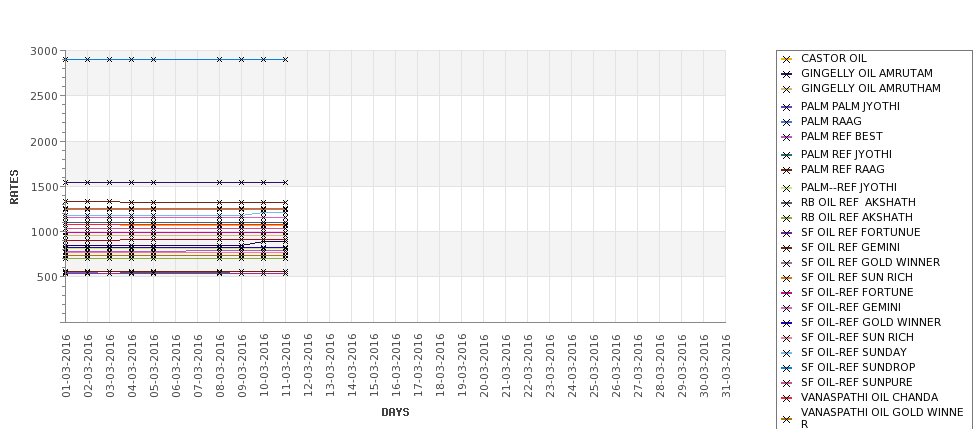Image resolution: width=975 pixels, height=429 pixels.
Task: Click PALM REF RAAG legend entry
Action: (843, 169)
